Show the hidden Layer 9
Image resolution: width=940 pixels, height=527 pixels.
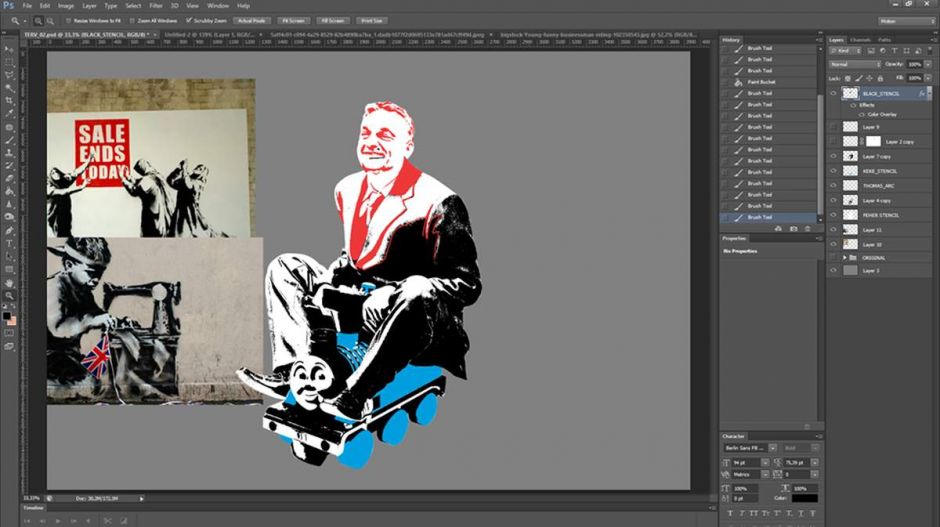pos(833,127)
